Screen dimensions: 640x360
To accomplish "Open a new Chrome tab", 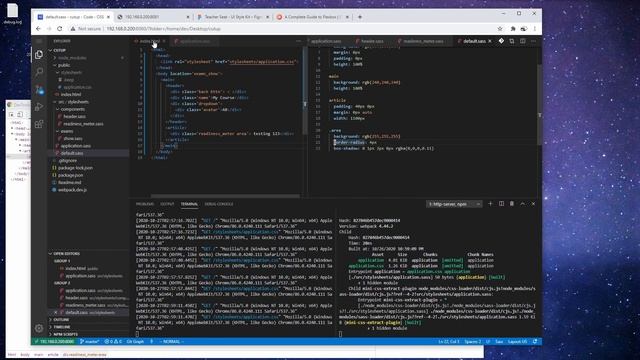I will click(360, 17).
